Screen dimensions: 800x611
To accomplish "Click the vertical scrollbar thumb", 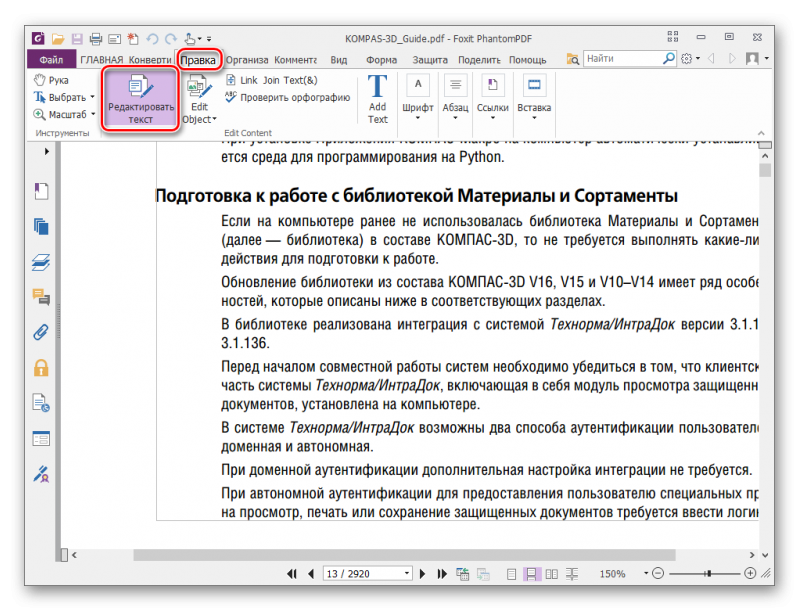I will (765, 170).
